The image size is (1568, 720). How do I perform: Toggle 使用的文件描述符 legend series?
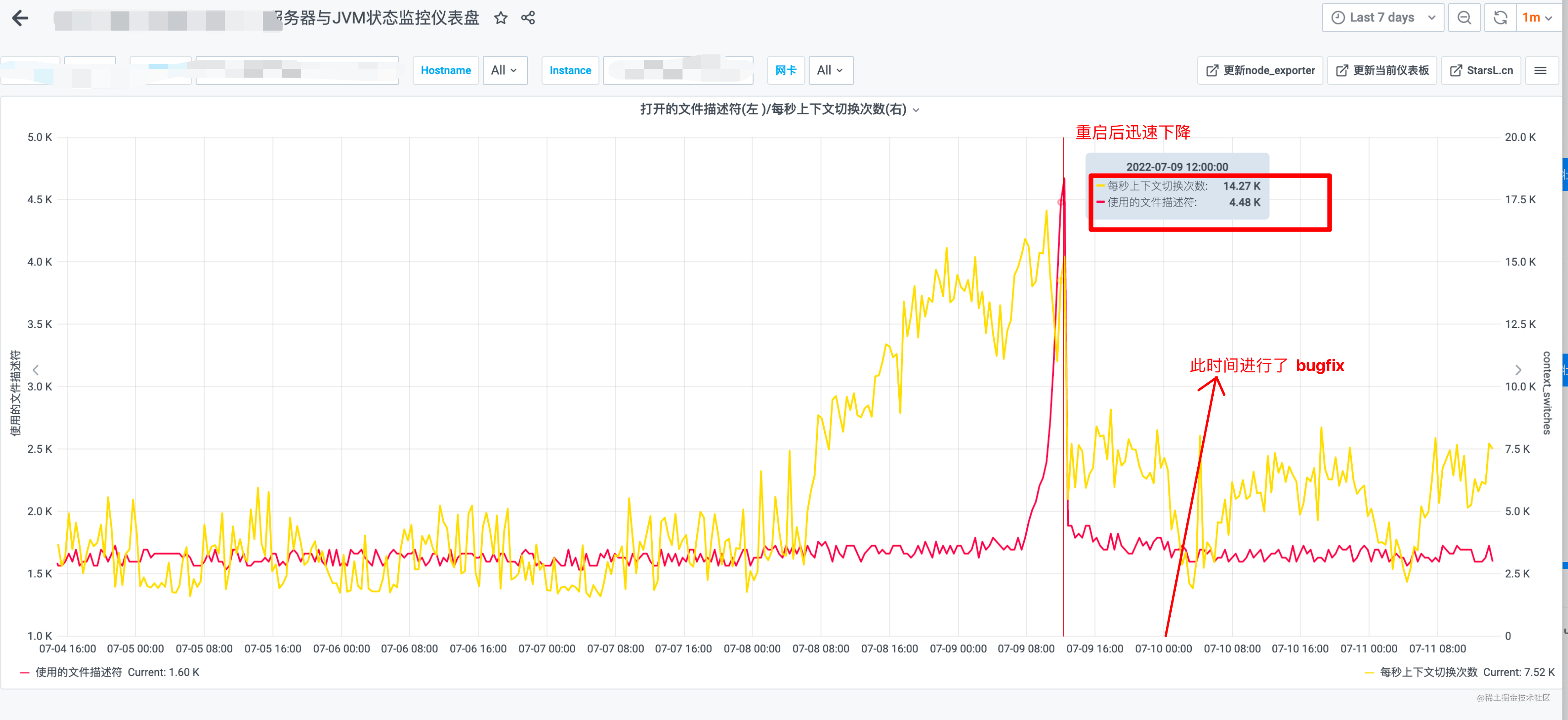(x=79, y=672)
